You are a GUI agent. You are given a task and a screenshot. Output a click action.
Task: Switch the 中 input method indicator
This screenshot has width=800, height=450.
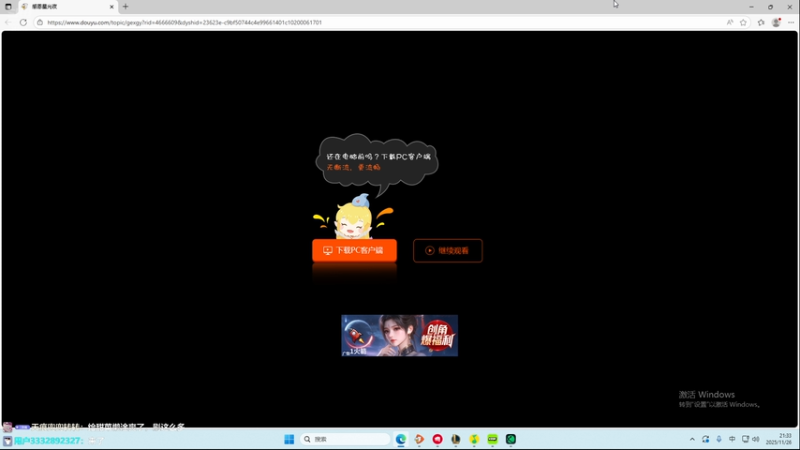click(732, 439)
